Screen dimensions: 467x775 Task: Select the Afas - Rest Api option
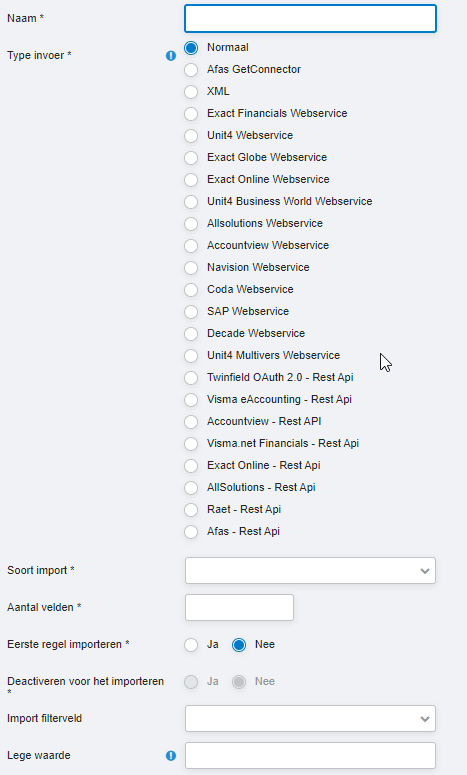pos(191,532)
